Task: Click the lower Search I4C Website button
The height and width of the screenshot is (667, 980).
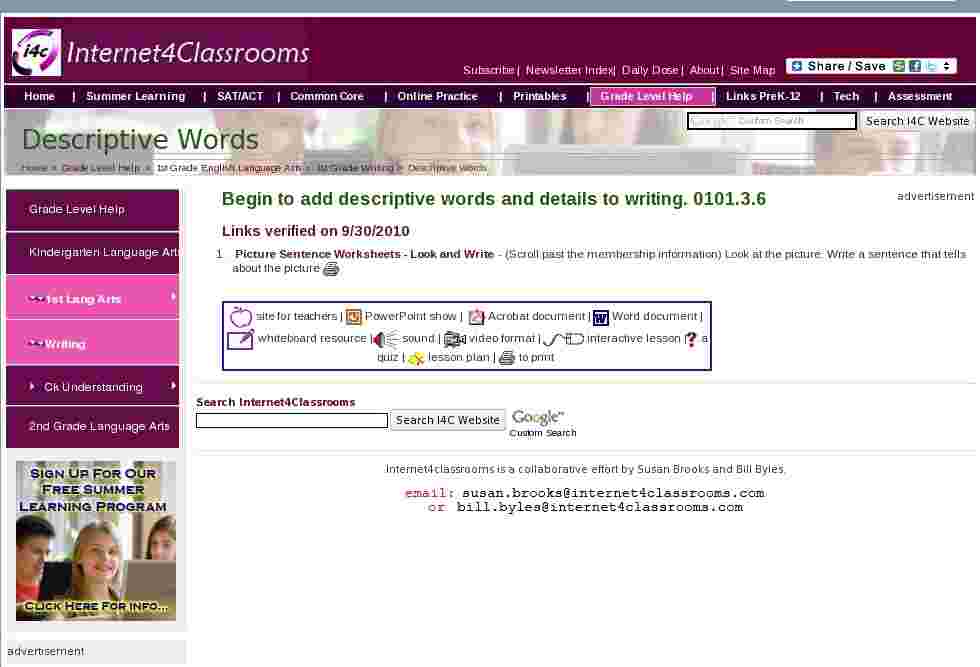Action: tap(448, 420)
